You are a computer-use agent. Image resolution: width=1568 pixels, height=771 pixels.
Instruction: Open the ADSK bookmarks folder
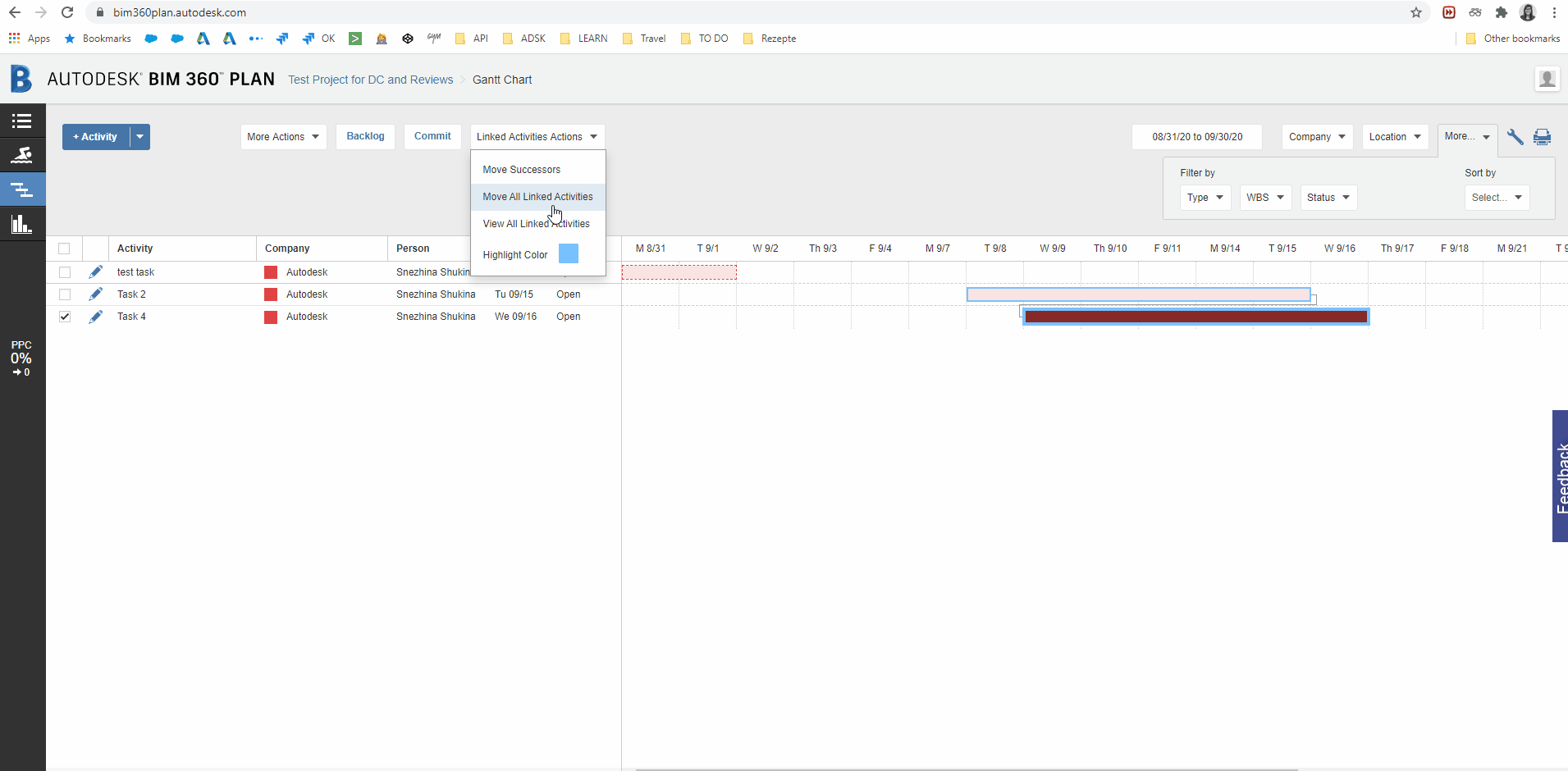click(x=524, y=39)
